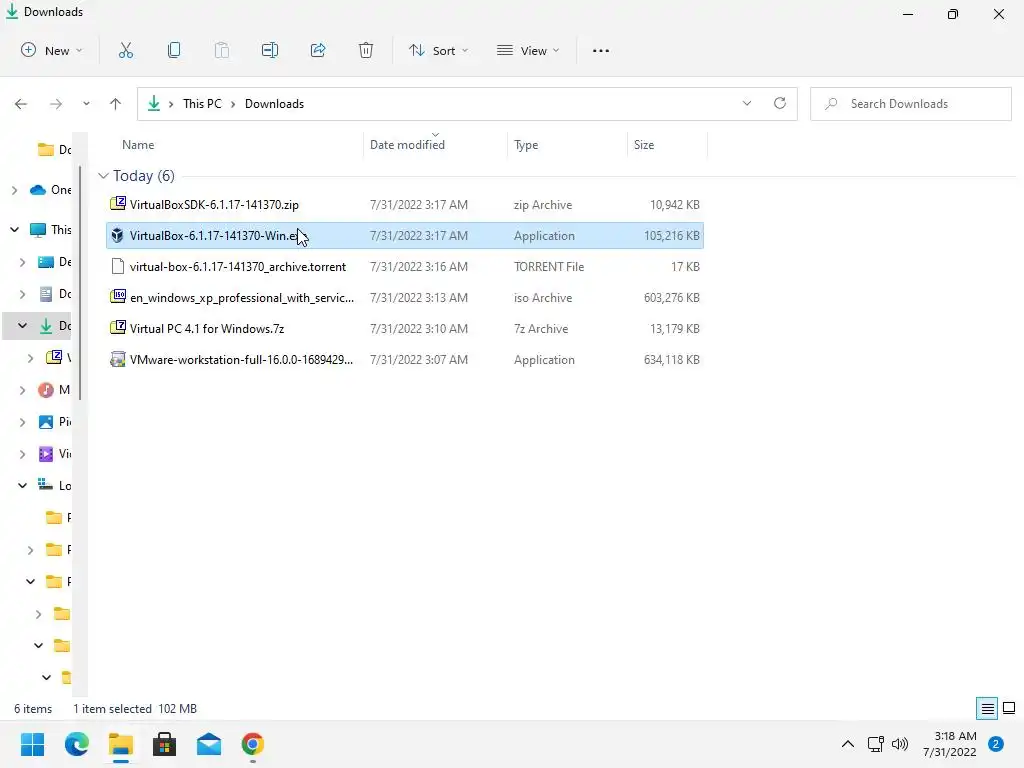Open clock showing 3:18 AM 7/31/2022
The height and width of the screenshot is (768, 1024).
point(950,744)
